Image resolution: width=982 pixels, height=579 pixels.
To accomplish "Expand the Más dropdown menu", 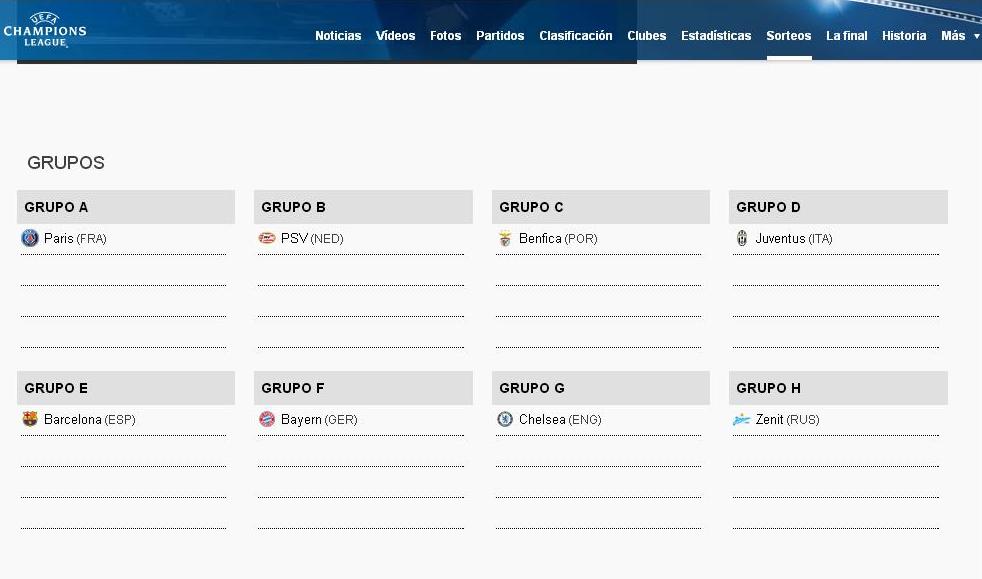I will click(959, 36).
